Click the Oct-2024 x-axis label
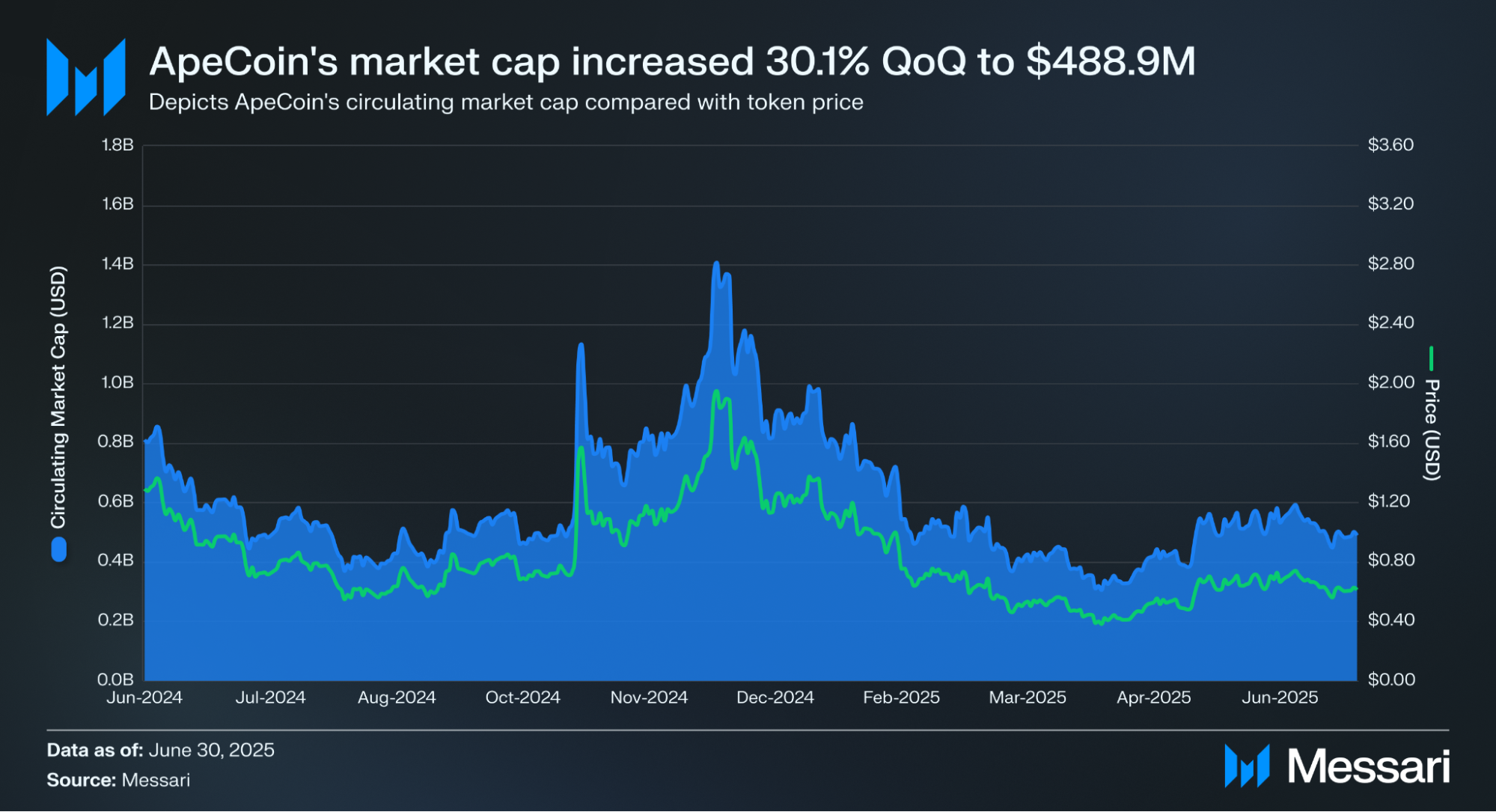The width and height of the screenshot is (1496, 812). (522, 697)
